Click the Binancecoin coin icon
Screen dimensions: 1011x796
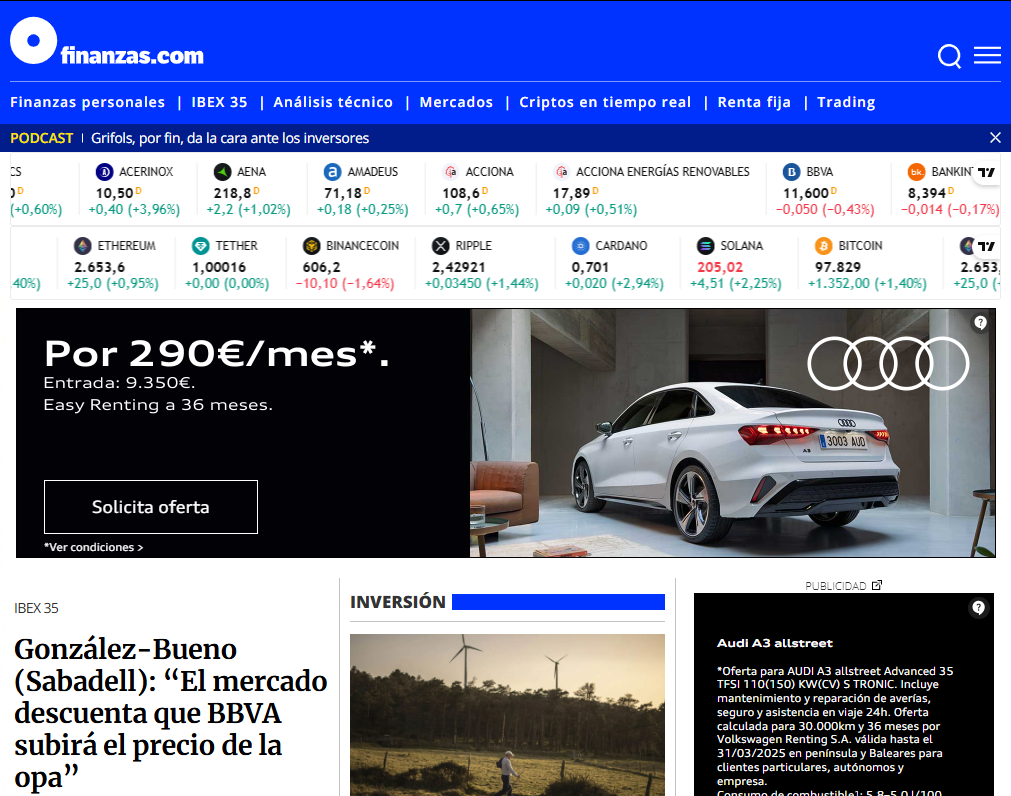(x=311, y=246)
